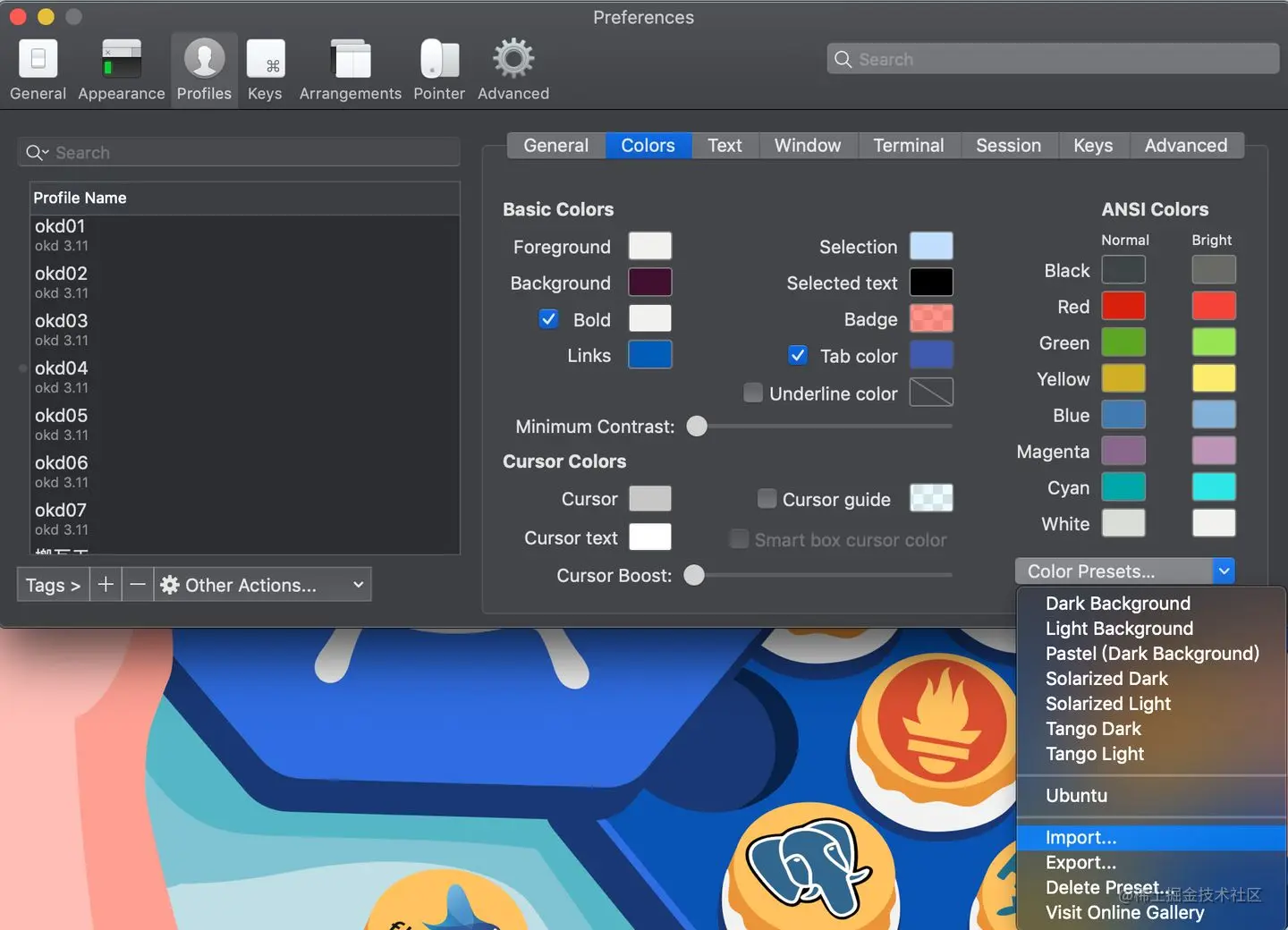Open the Foreground color swatch

(650, 246)
